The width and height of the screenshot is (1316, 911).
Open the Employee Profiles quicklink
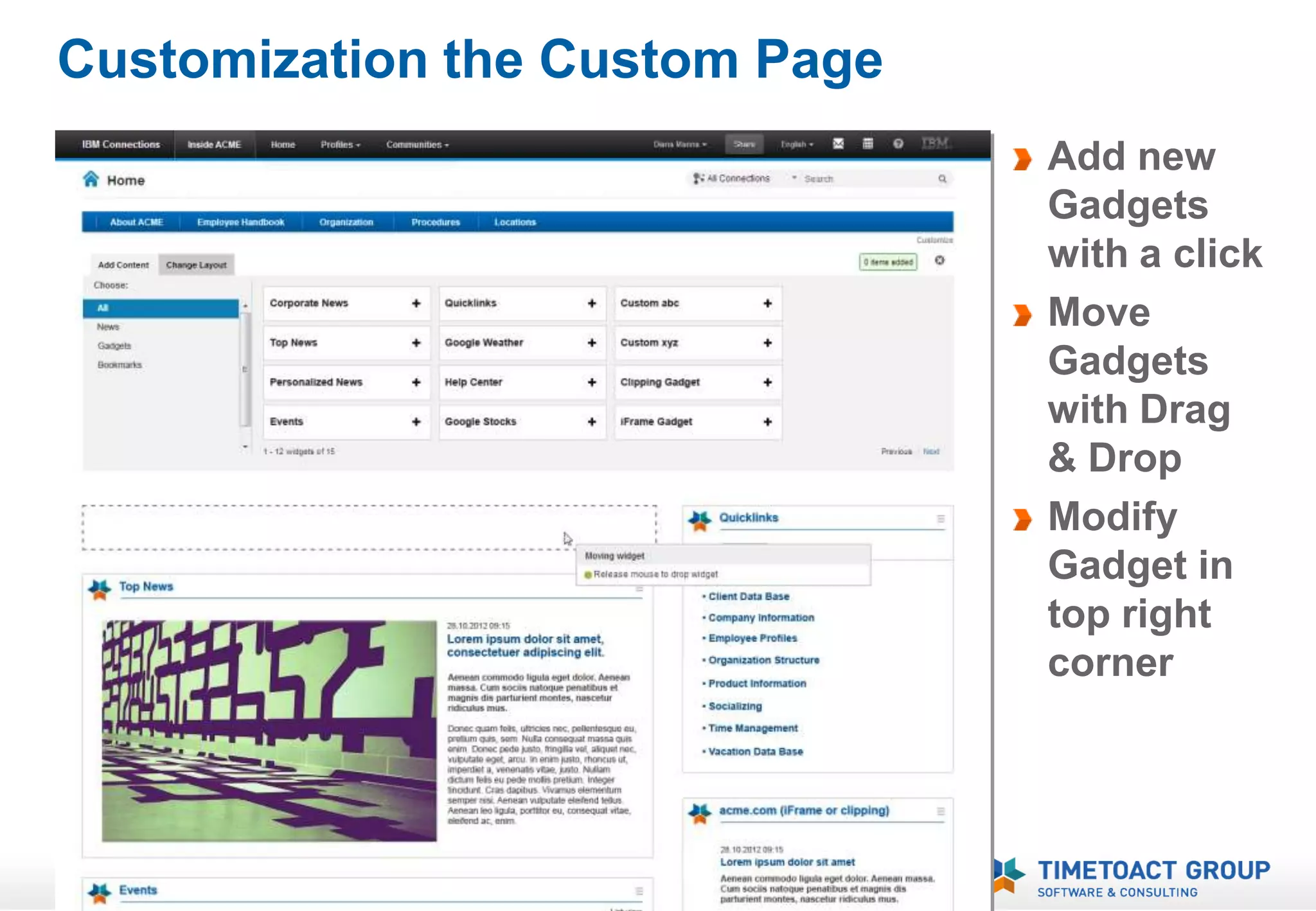point(753,639)
